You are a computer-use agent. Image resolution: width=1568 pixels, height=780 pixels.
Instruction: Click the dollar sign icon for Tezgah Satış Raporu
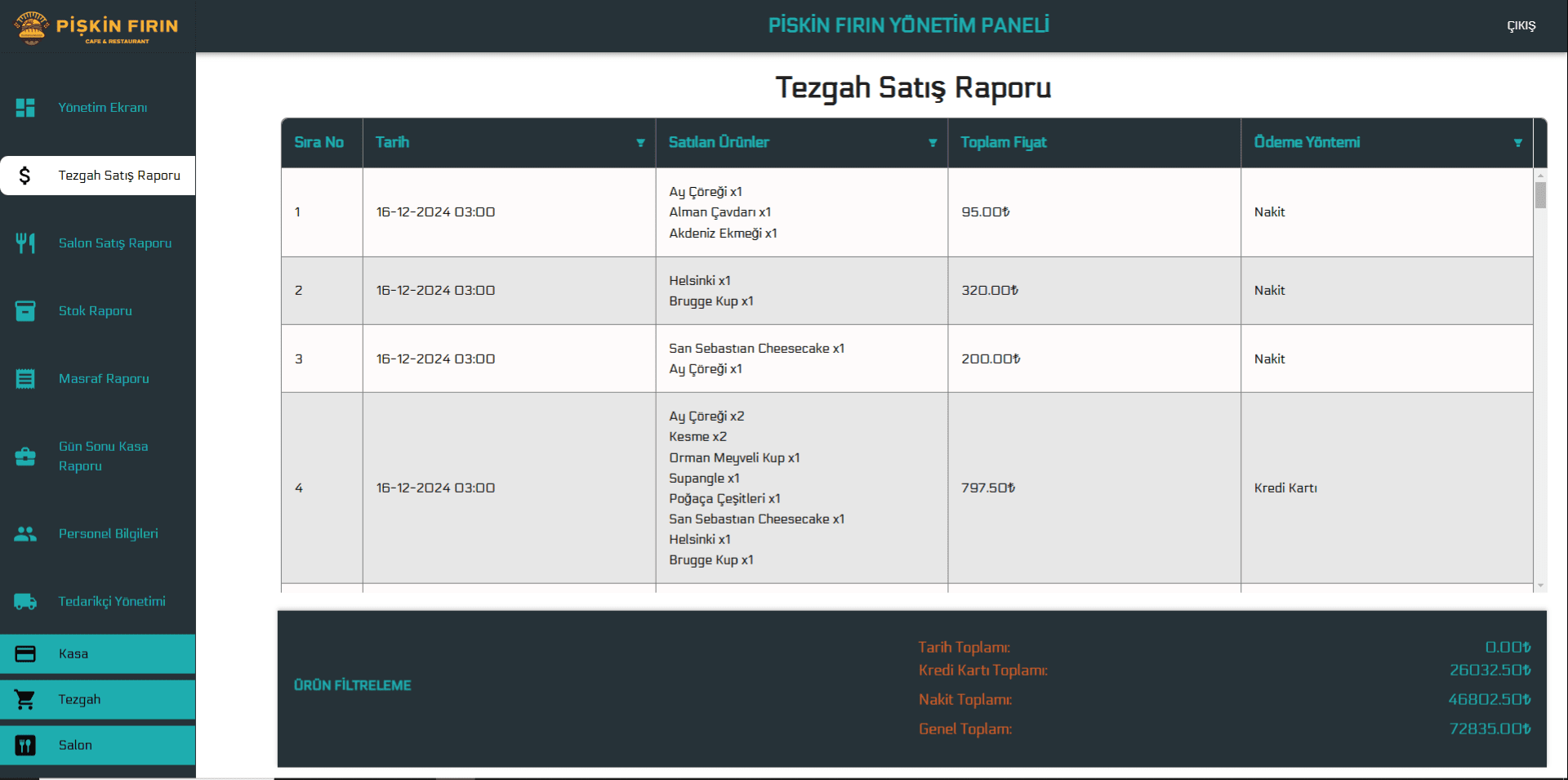coord(25,176)
